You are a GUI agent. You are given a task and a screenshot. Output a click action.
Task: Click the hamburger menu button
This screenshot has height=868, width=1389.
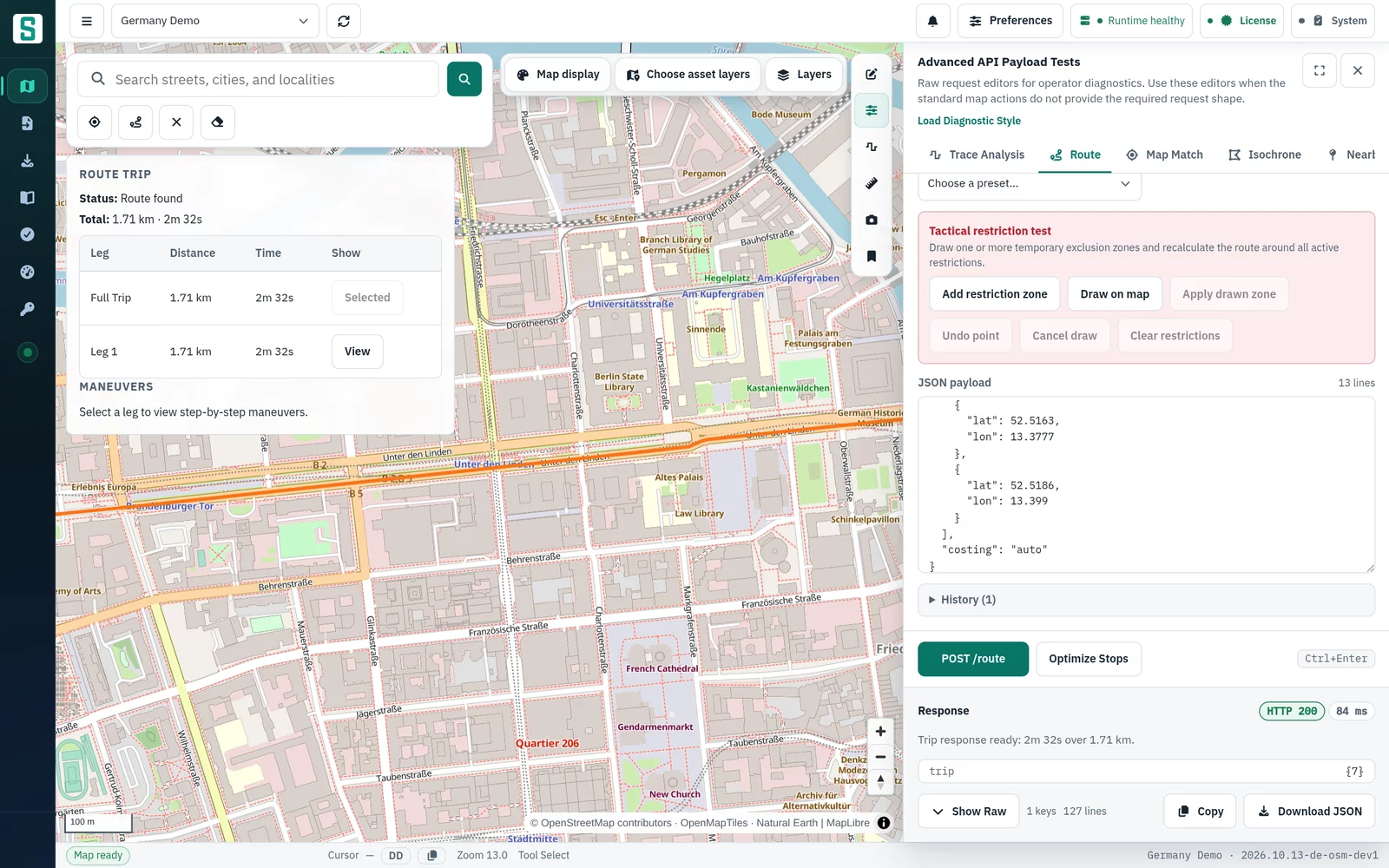[x=87, y=21]
